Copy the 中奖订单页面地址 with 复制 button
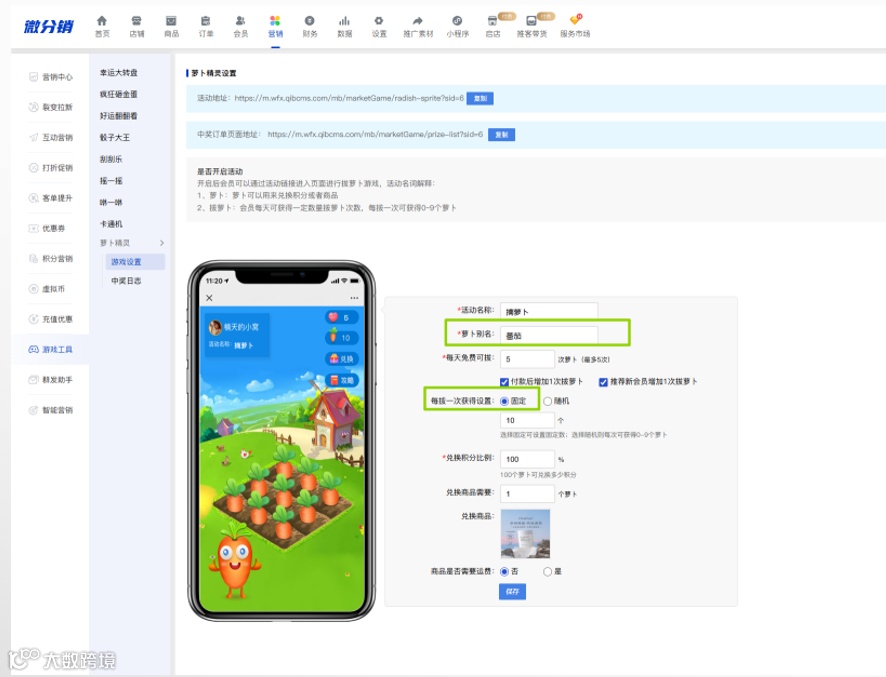The width and height of the screenshot is (886, 677). click(501, 134)
